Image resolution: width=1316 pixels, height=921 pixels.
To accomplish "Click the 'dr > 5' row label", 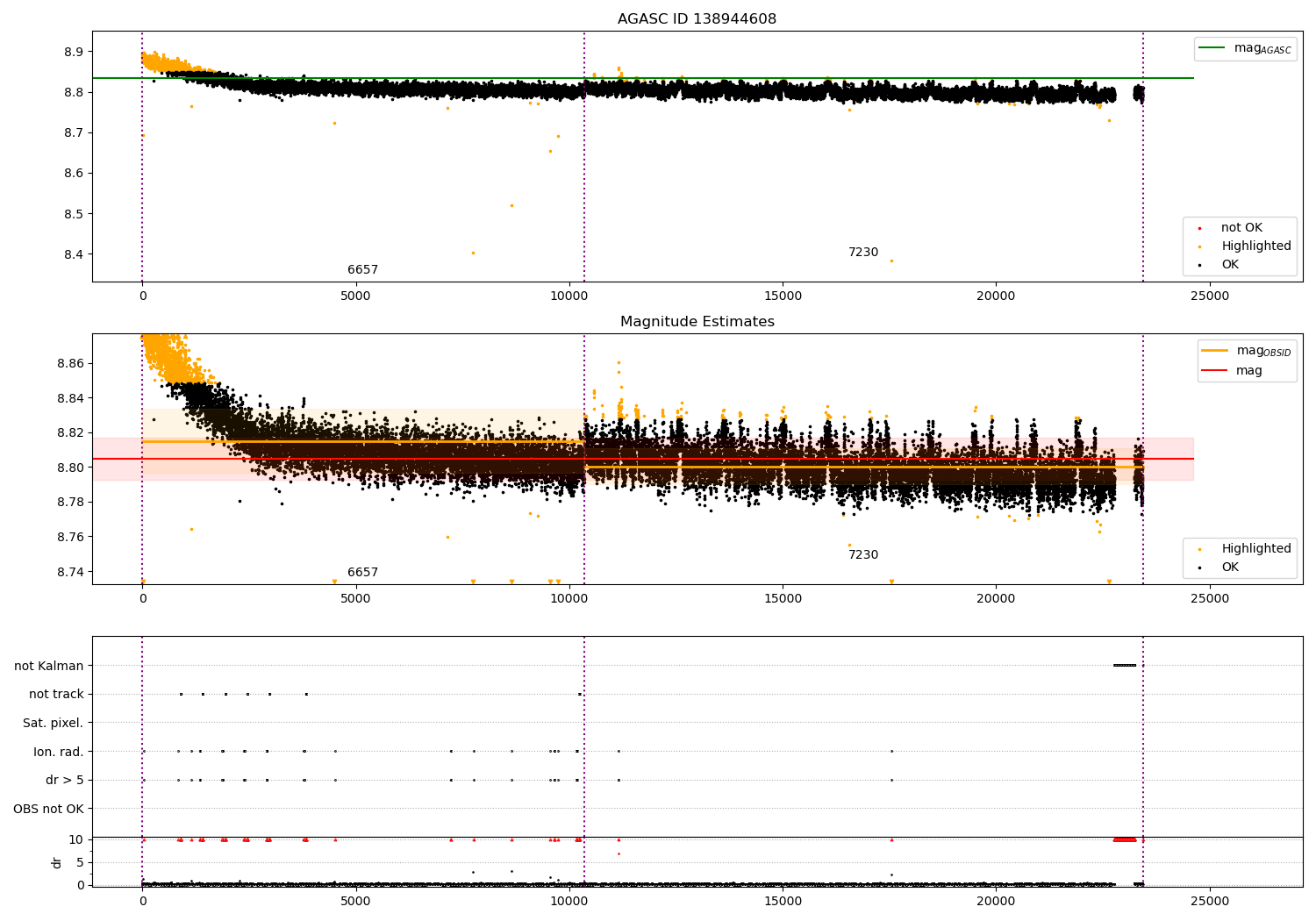I will [x=65, y=781].
